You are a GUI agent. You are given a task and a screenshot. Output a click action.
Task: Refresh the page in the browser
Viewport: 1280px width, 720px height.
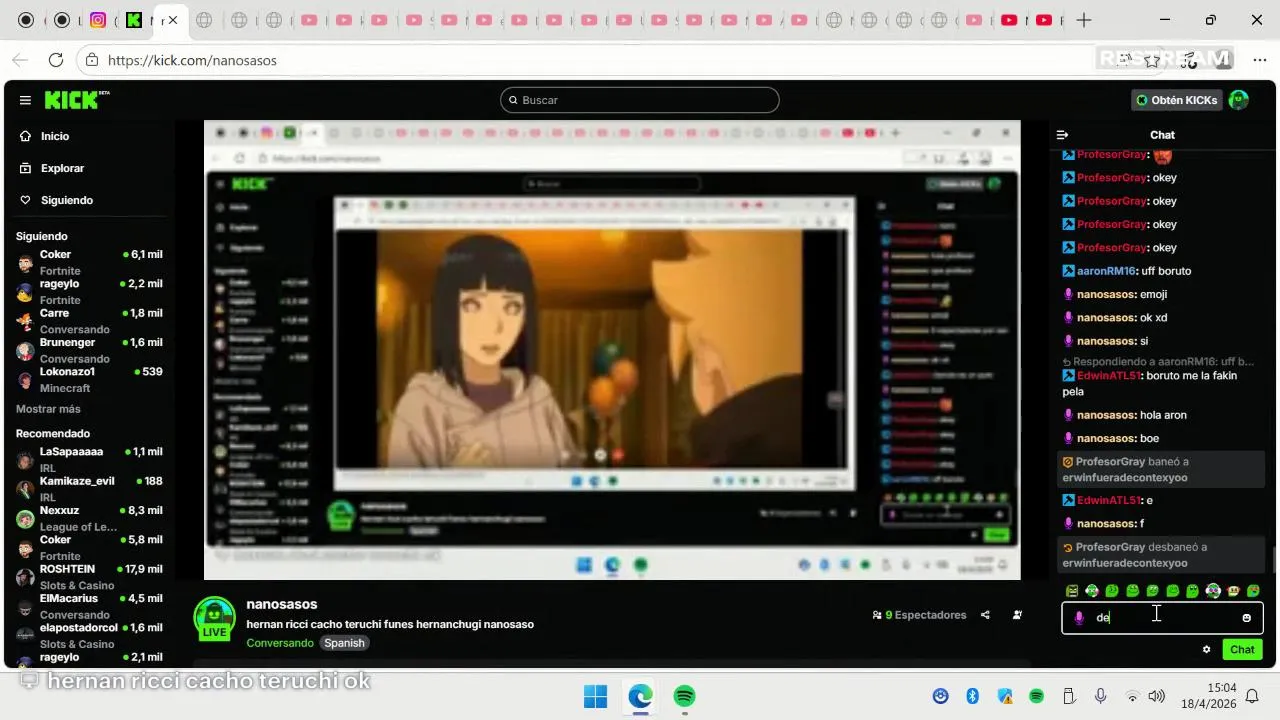(x=56, y=60)
